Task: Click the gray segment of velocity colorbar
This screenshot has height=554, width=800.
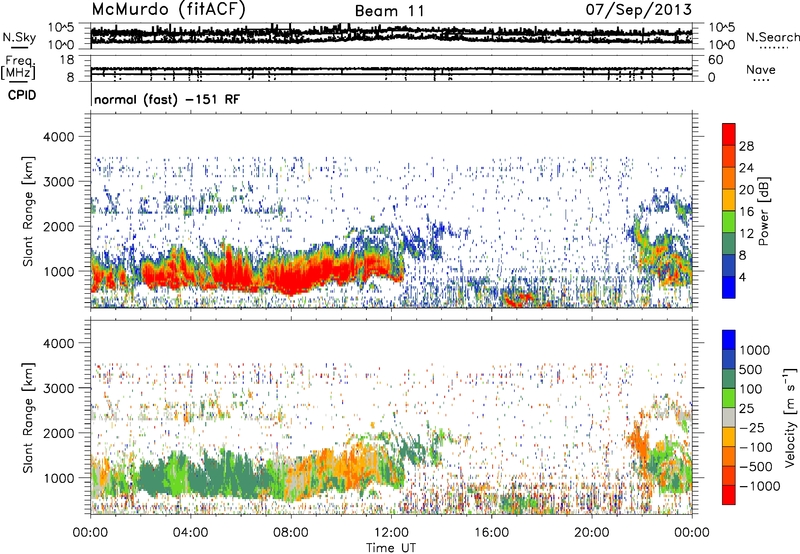Action: pyautogui.click(x=729, y=417)
